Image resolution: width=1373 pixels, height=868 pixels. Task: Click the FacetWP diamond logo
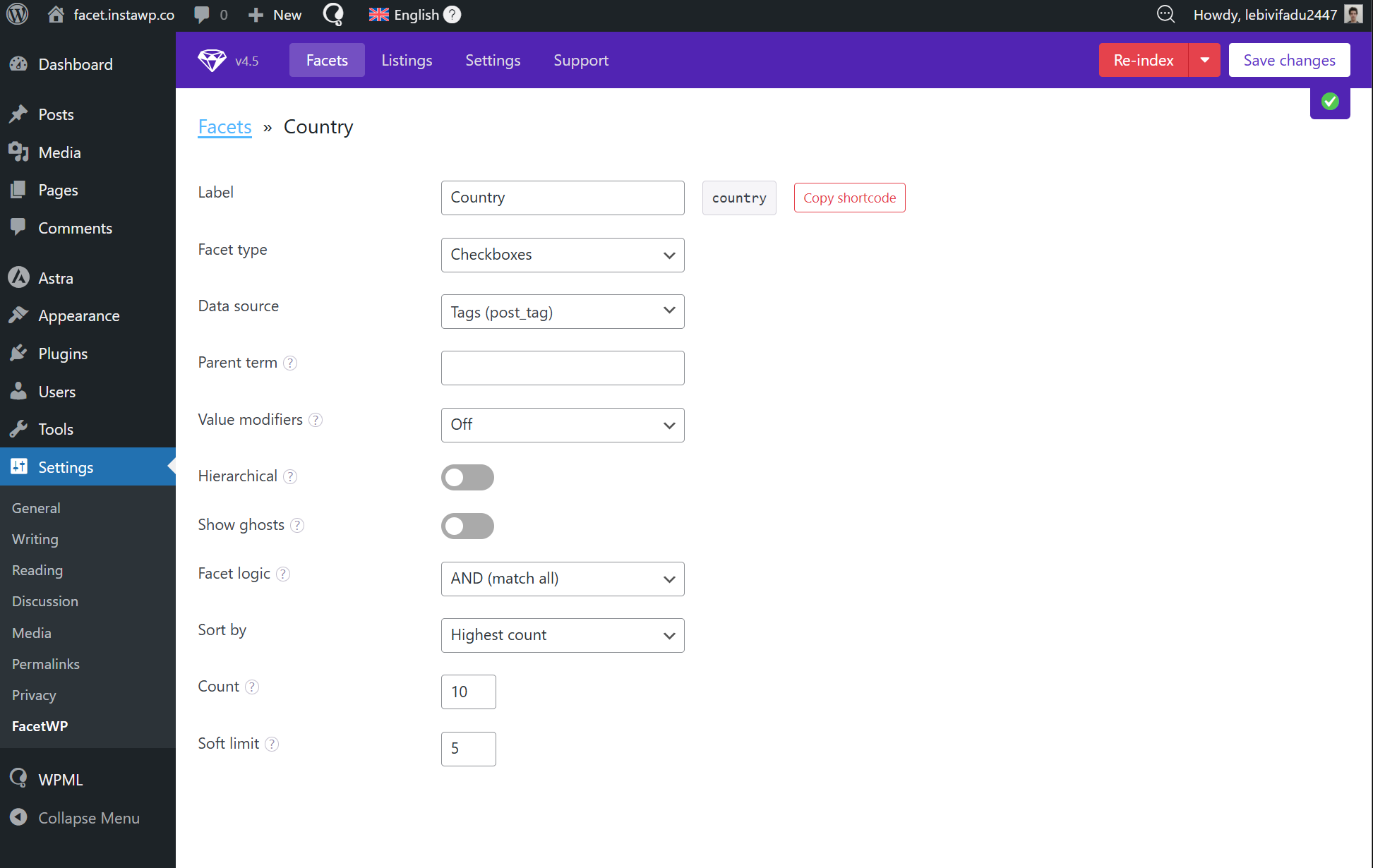[x=212, y=61]
